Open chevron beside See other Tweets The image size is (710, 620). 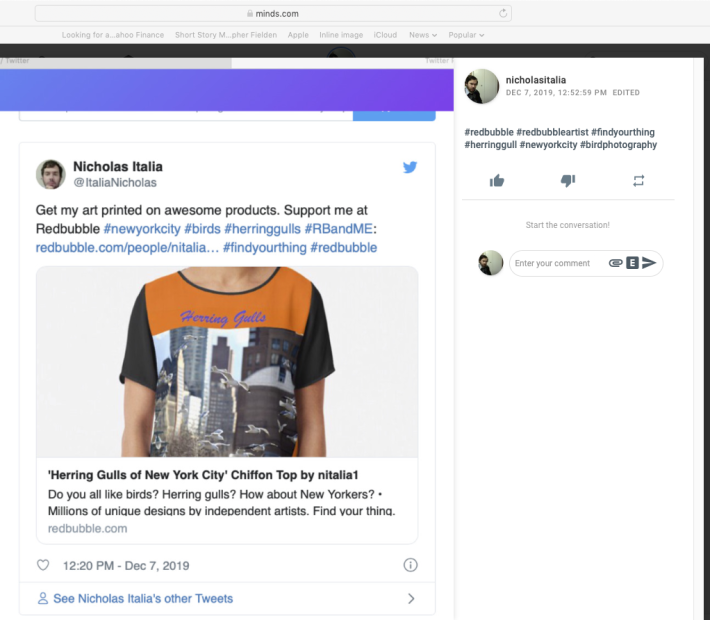click(411, 598)
